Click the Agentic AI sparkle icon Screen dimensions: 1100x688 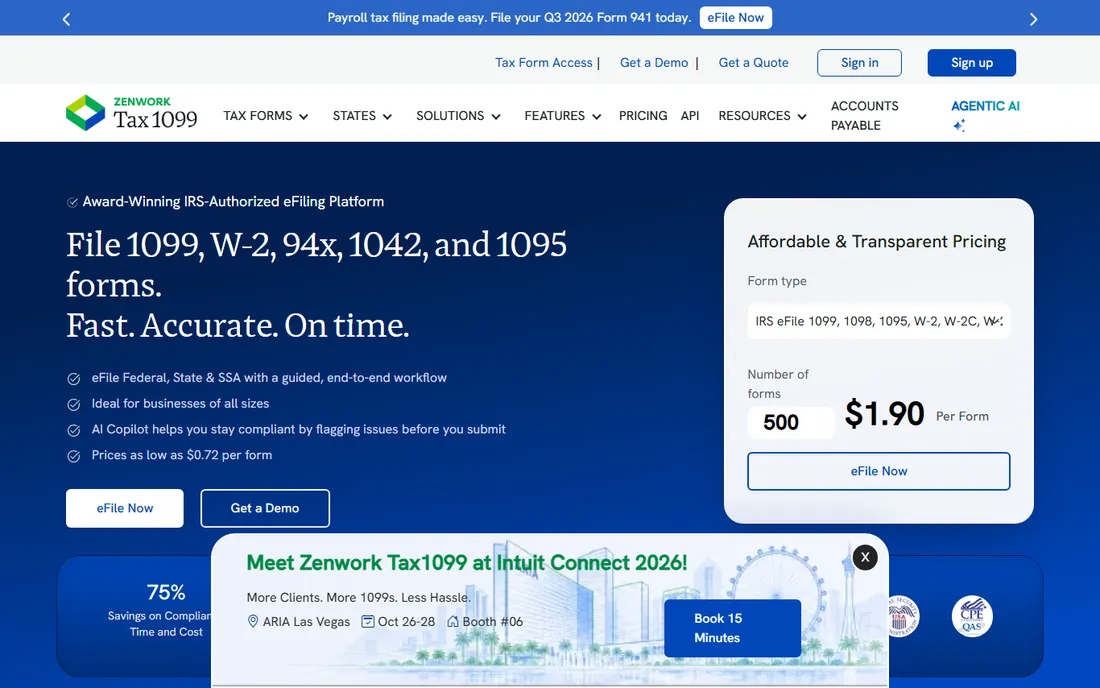pos(959,126)
